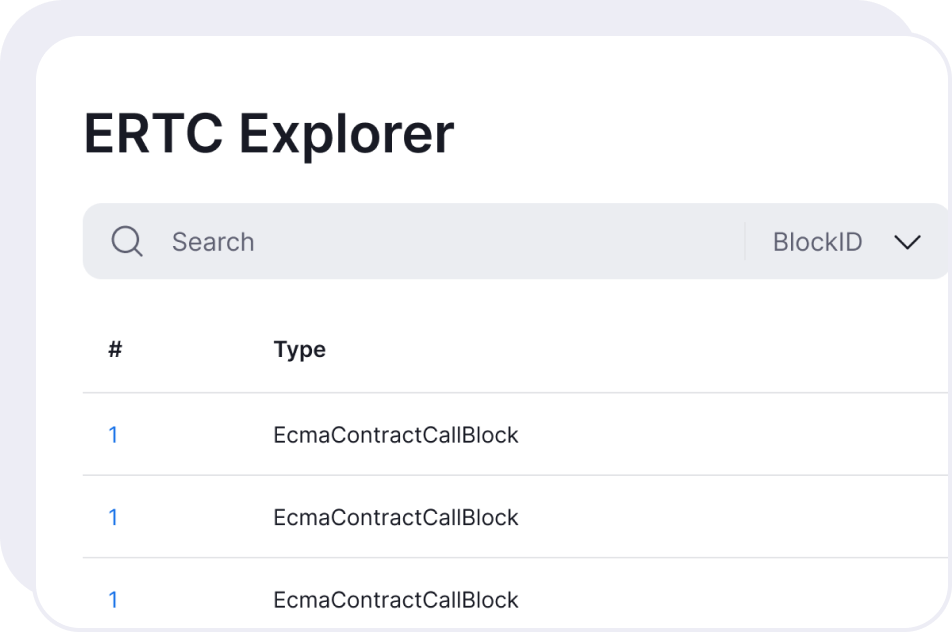Image resolution: width=952 pixels, height=632 pixels.
Task: Click the ERTC Explorer page title
Action: pos(268,133)
